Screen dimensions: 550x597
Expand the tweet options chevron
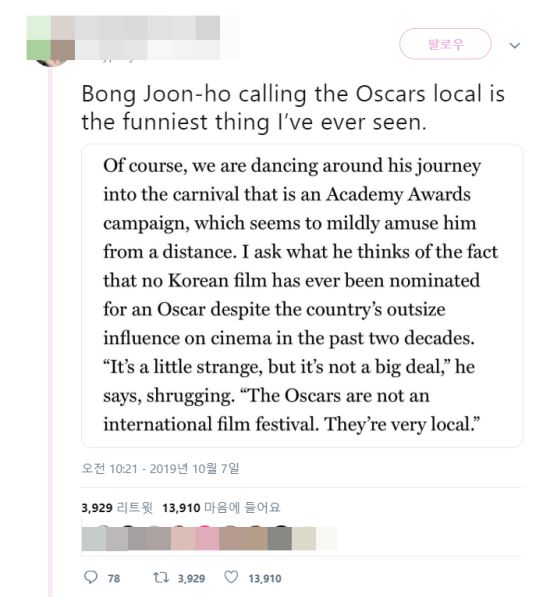[x=515, y=46]
